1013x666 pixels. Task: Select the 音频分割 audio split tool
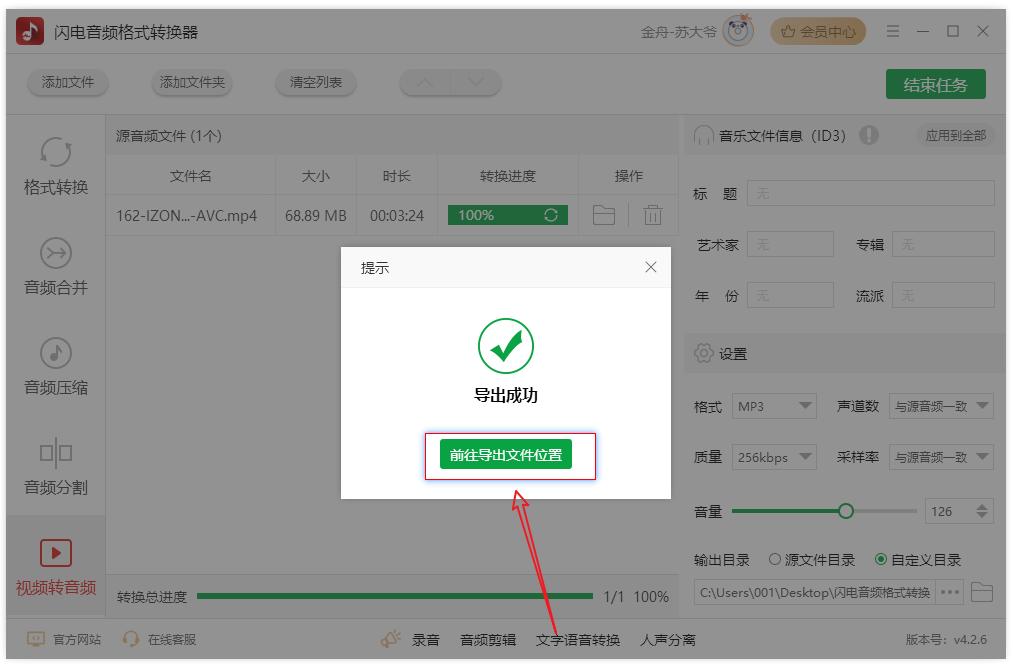[x=56, y=466]
